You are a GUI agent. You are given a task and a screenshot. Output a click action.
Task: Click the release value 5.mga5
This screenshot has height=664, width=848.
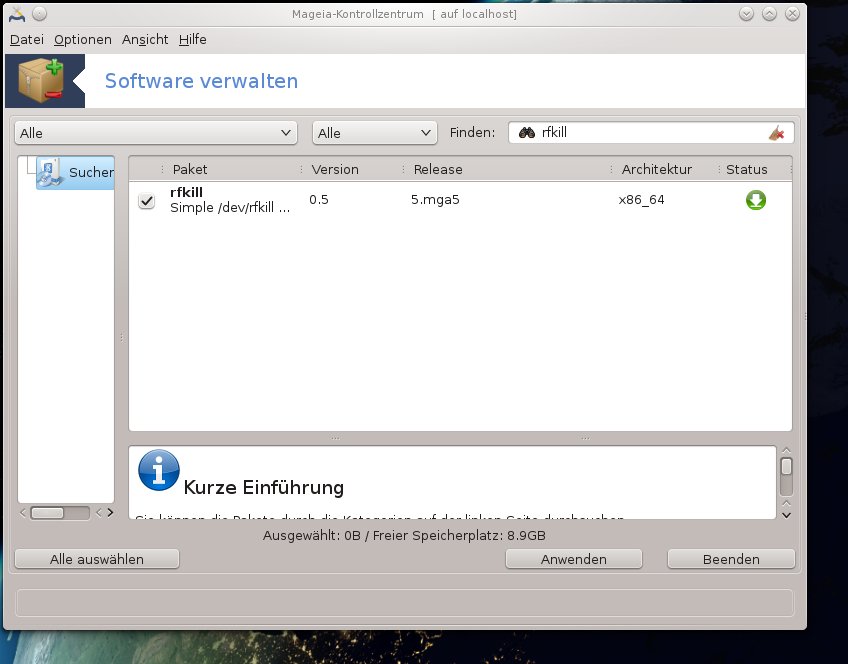435,200
